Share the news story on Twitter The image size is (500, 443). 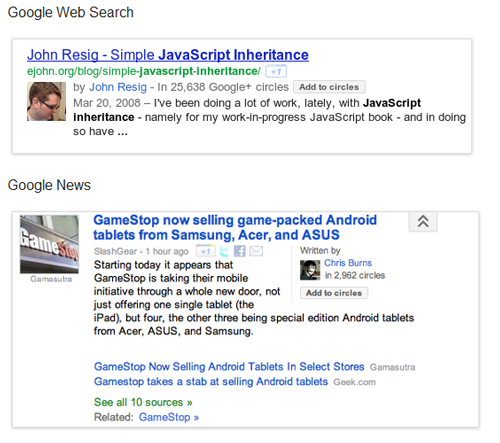[x=224, y=251]
